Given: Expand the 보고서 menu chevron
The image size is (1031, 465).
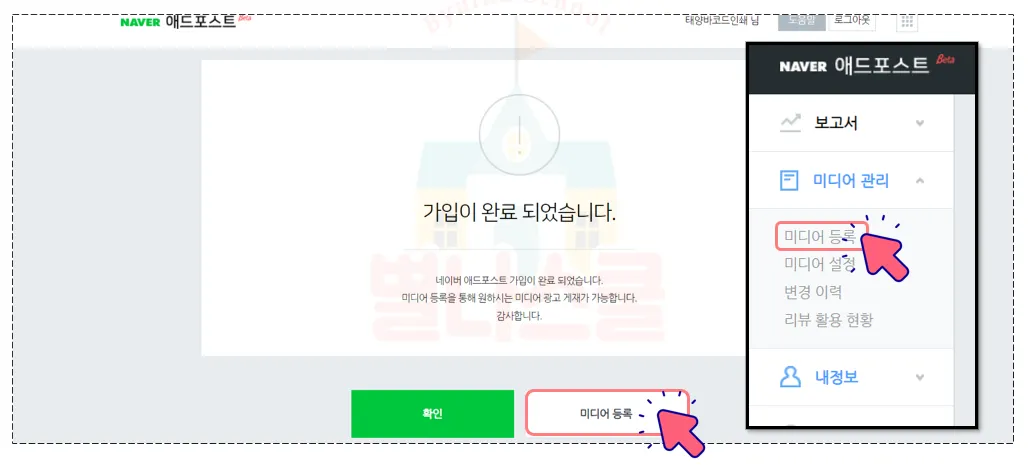Looking at the screenshot, I should point(920,123).
